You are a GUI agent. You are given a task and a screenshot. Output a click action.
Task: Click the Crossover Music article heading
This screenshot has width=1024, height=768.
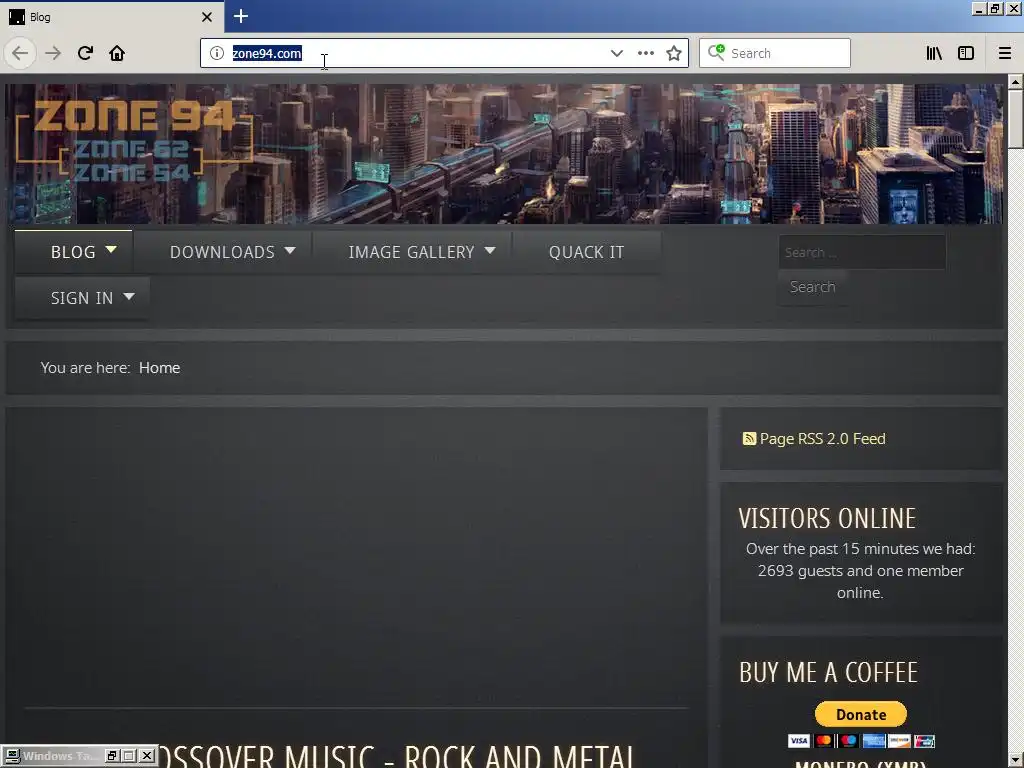(396, 756)
